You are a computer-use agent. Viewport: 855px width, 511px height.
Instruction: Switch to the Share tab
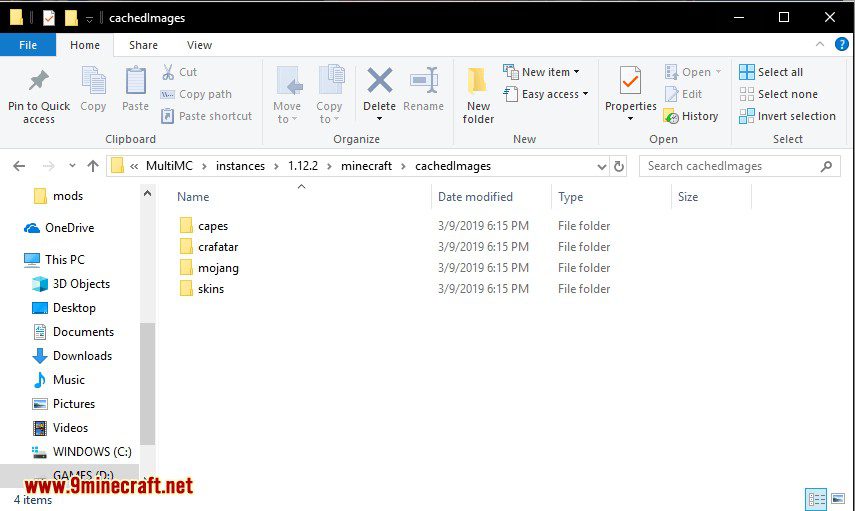click(x=143, y=45)
